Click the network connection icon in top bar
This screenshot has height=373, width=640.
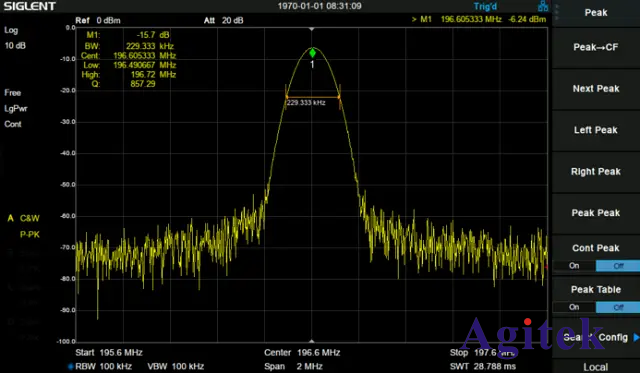(543, 6)
